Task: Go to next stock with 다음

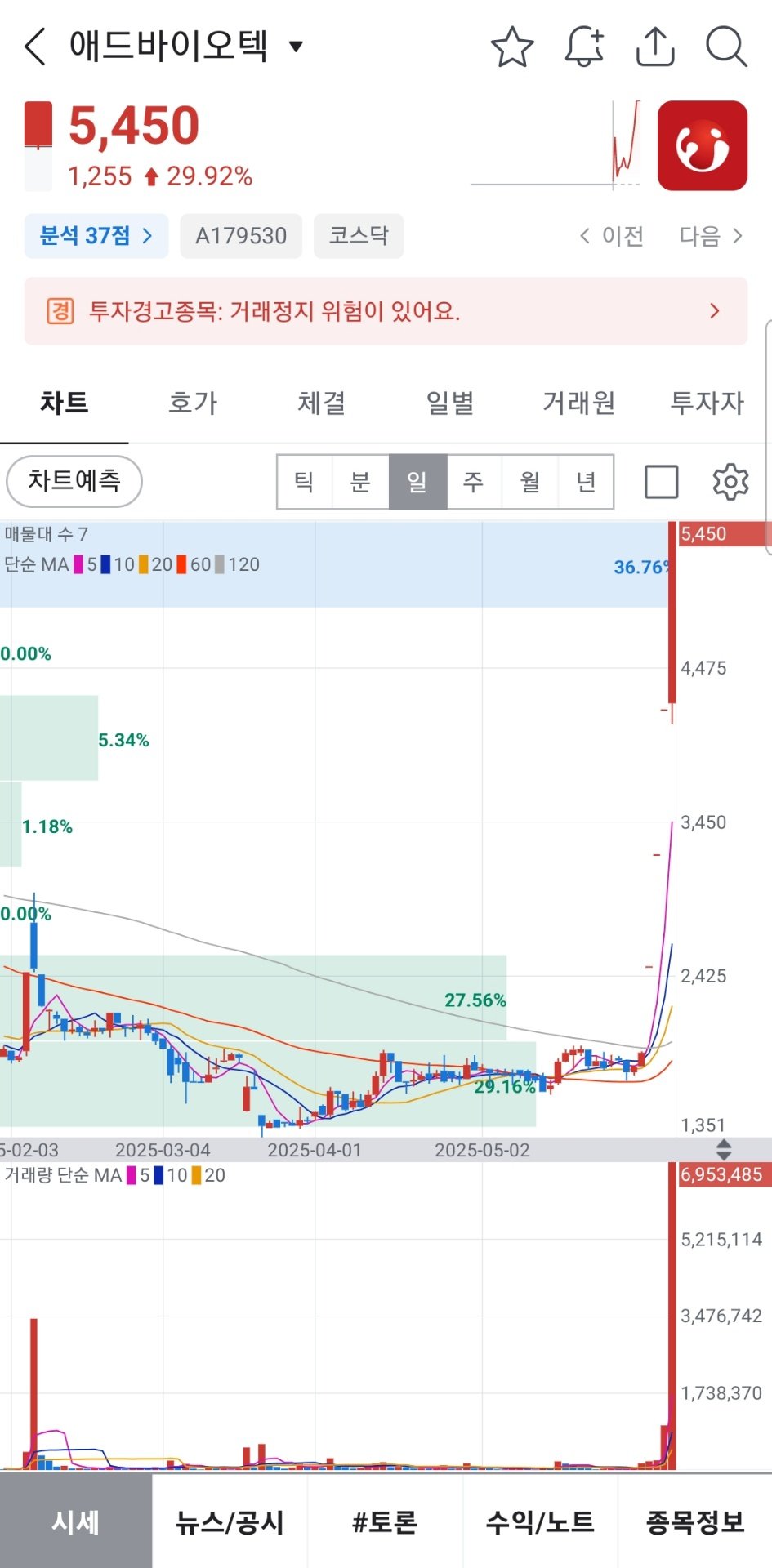Action: [x=712, y=236]
